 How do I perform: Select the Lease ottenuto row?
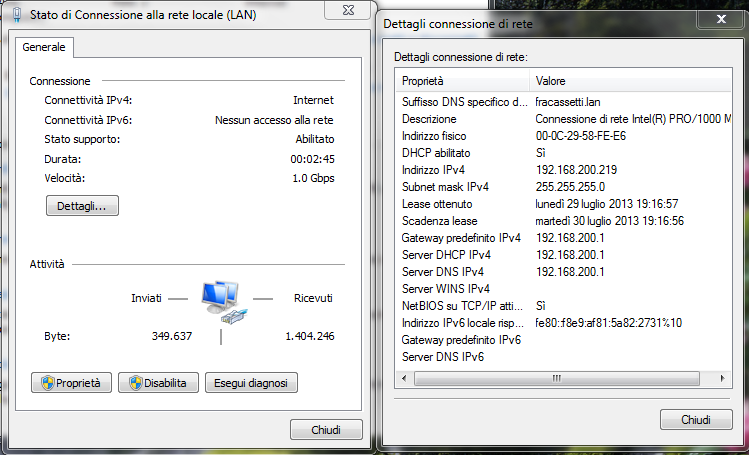click(x=564, y=204)
